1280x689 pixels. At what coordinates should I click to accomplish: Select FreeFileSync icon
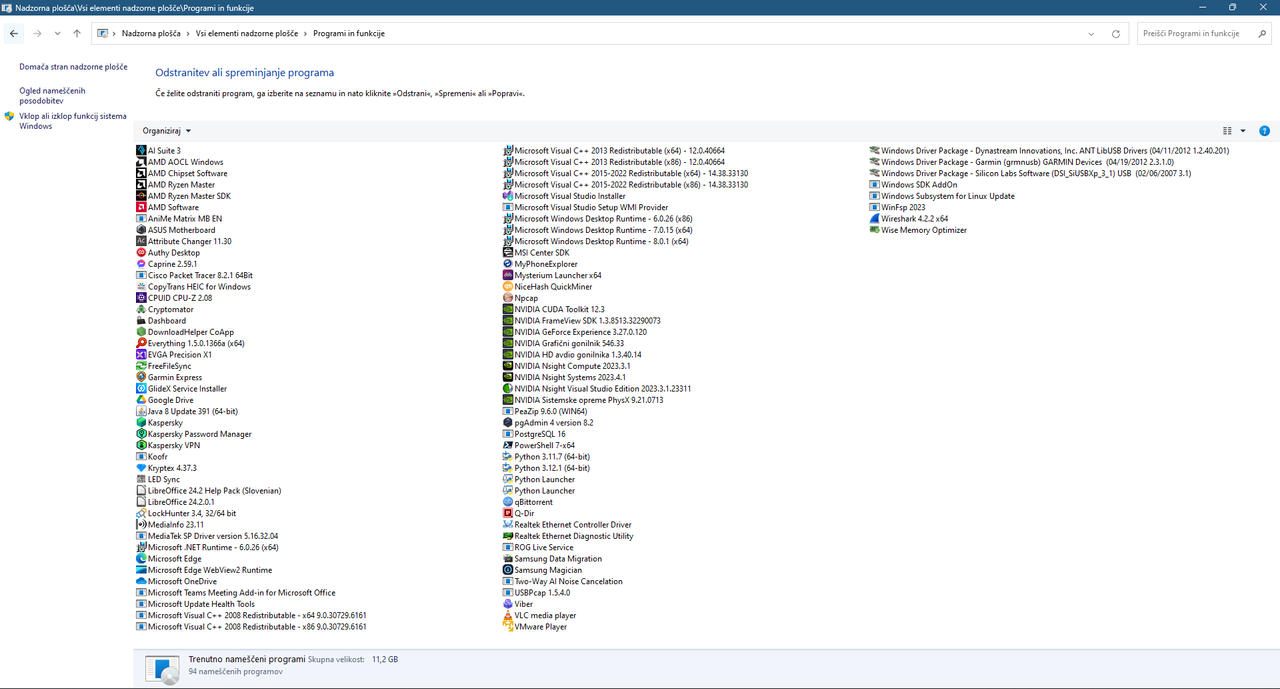140,366
